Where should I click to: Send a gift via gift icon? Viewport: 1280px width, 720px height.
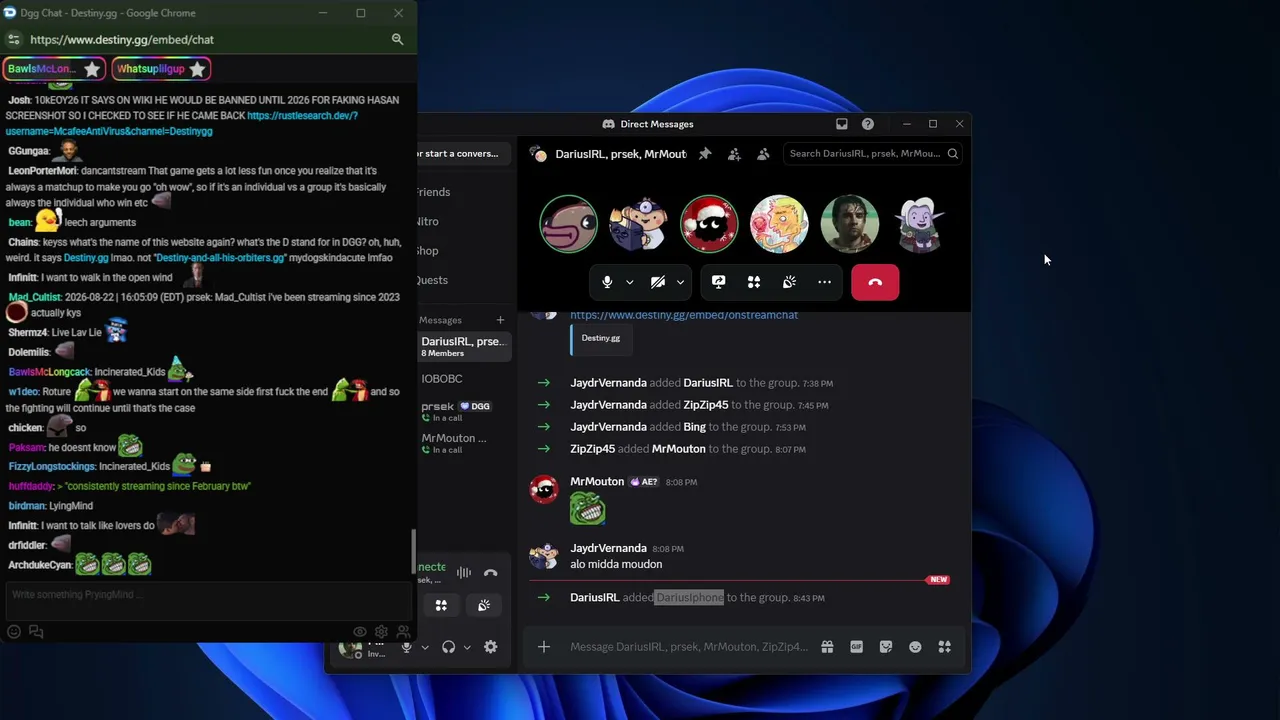827,647
